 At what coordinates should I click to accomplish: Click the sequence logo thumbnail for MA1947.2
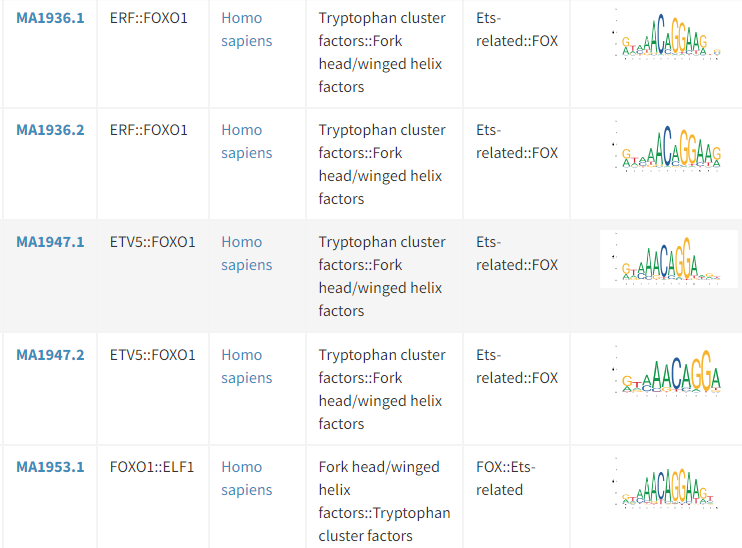tap(669, 371)
